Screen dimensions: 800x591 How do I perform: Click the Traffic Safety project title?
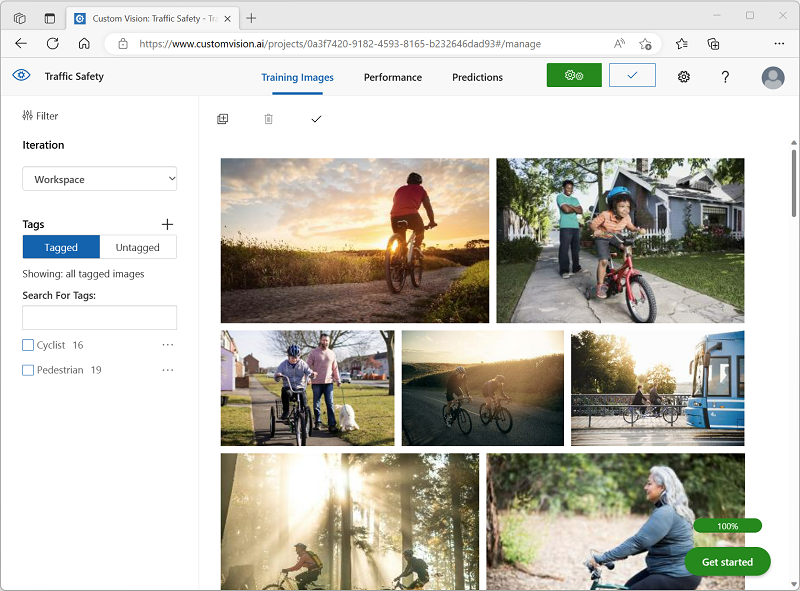pos(74,76)
